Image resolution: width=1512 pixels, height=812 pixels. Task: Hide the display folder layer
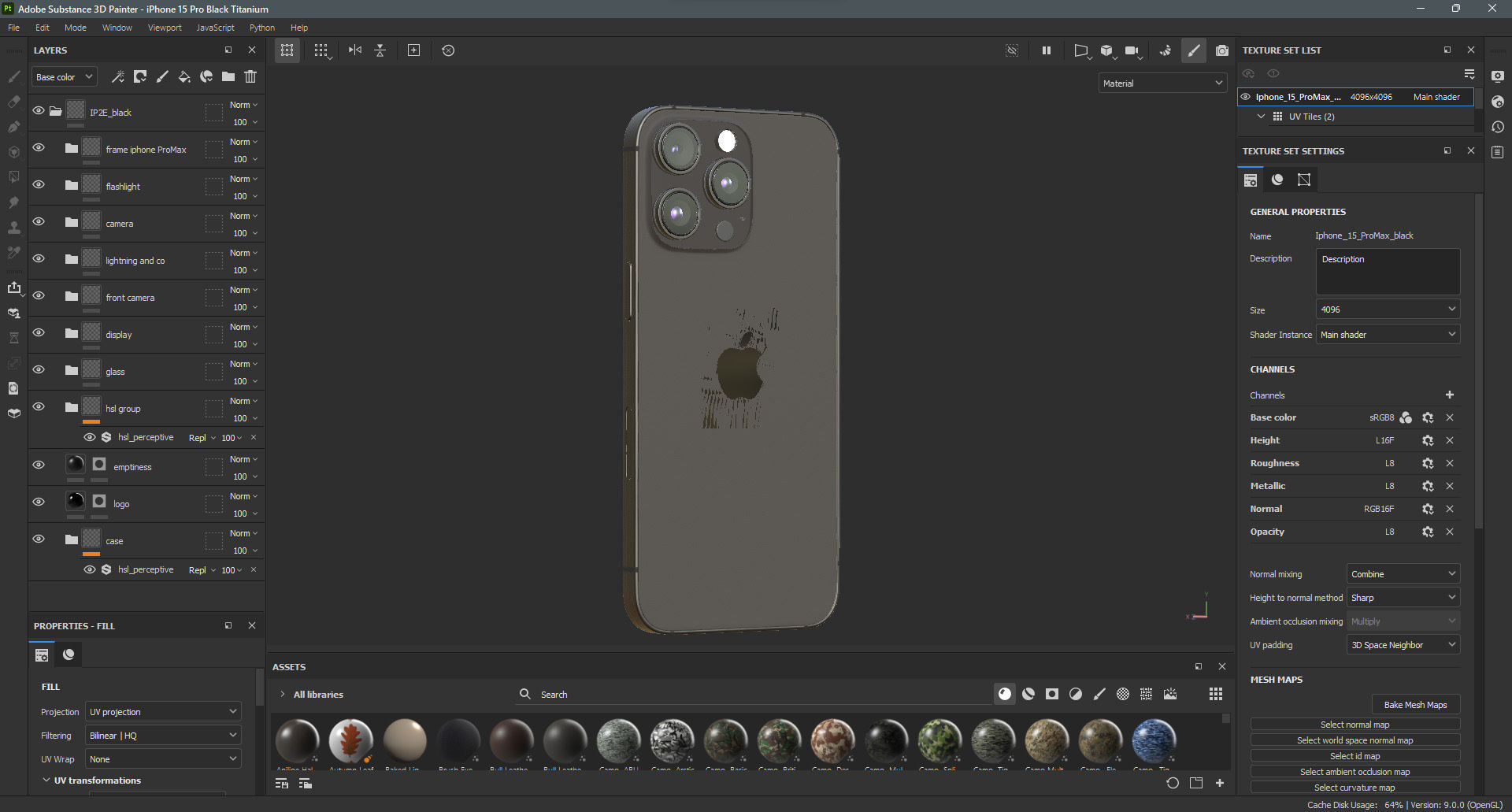click(x=38, y=332)
